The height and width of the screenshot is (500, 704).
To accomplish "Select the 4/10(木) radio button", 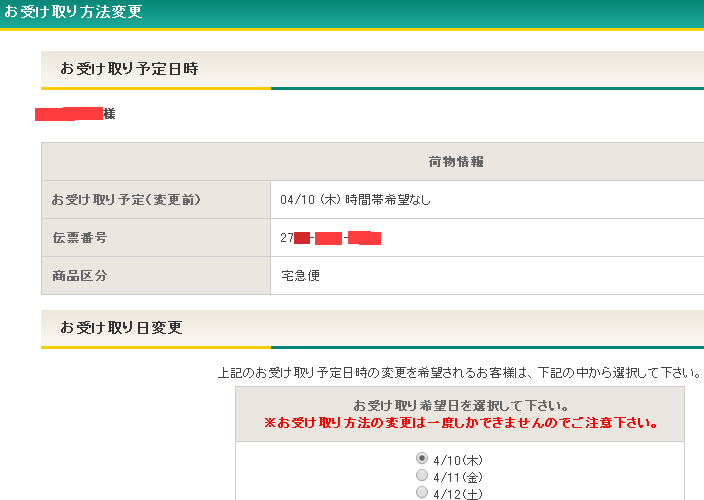I will (x=421, y=458).
